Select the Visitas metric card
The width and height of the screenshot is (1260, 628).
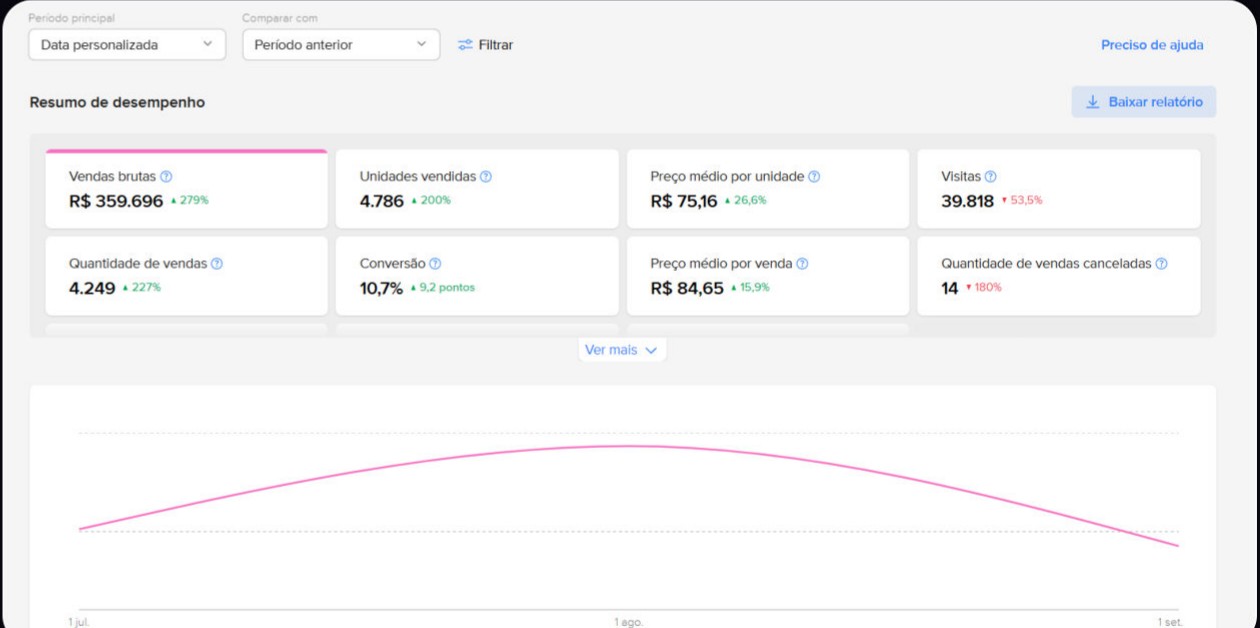coord(1058,189)
